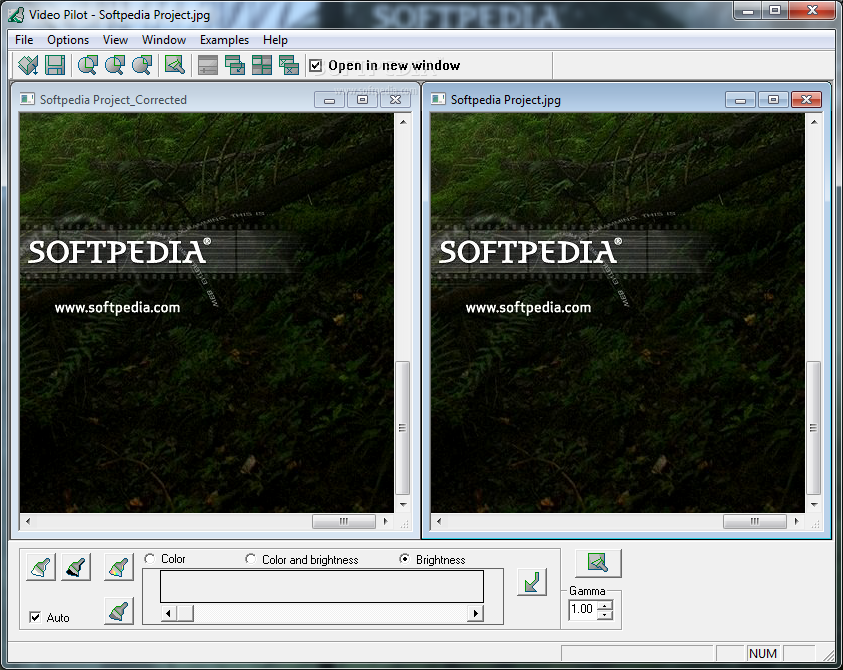Click the save floppy disk toolbar icon
Screen dimensions: 843x670
[x=55, y=66]
